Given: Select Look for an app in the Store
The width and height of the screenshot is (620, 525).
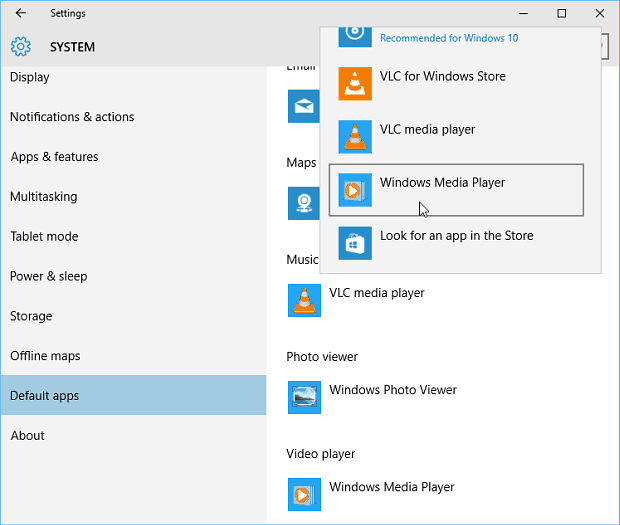Looking at the screenshot, I should pyautogui.click(x=456, y=243).
